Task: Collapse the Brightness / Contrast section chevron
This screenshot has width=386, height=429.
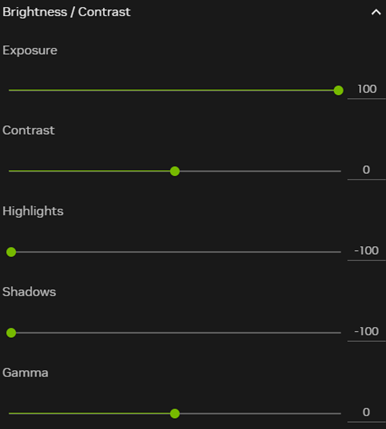Action: click(x=376, y=13)
